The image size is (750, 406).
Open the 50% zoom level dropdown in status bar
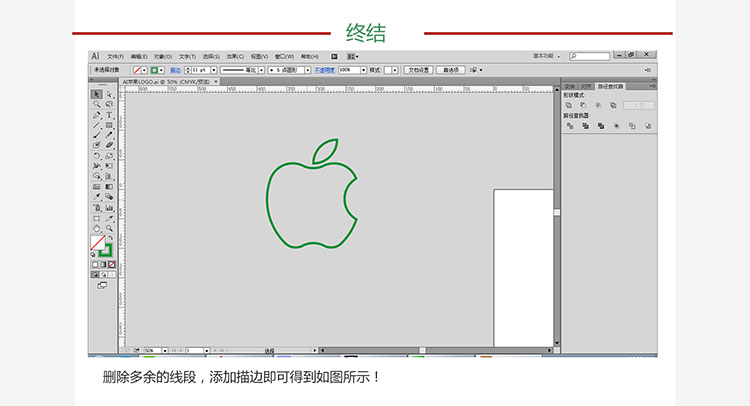coord(165,351)
